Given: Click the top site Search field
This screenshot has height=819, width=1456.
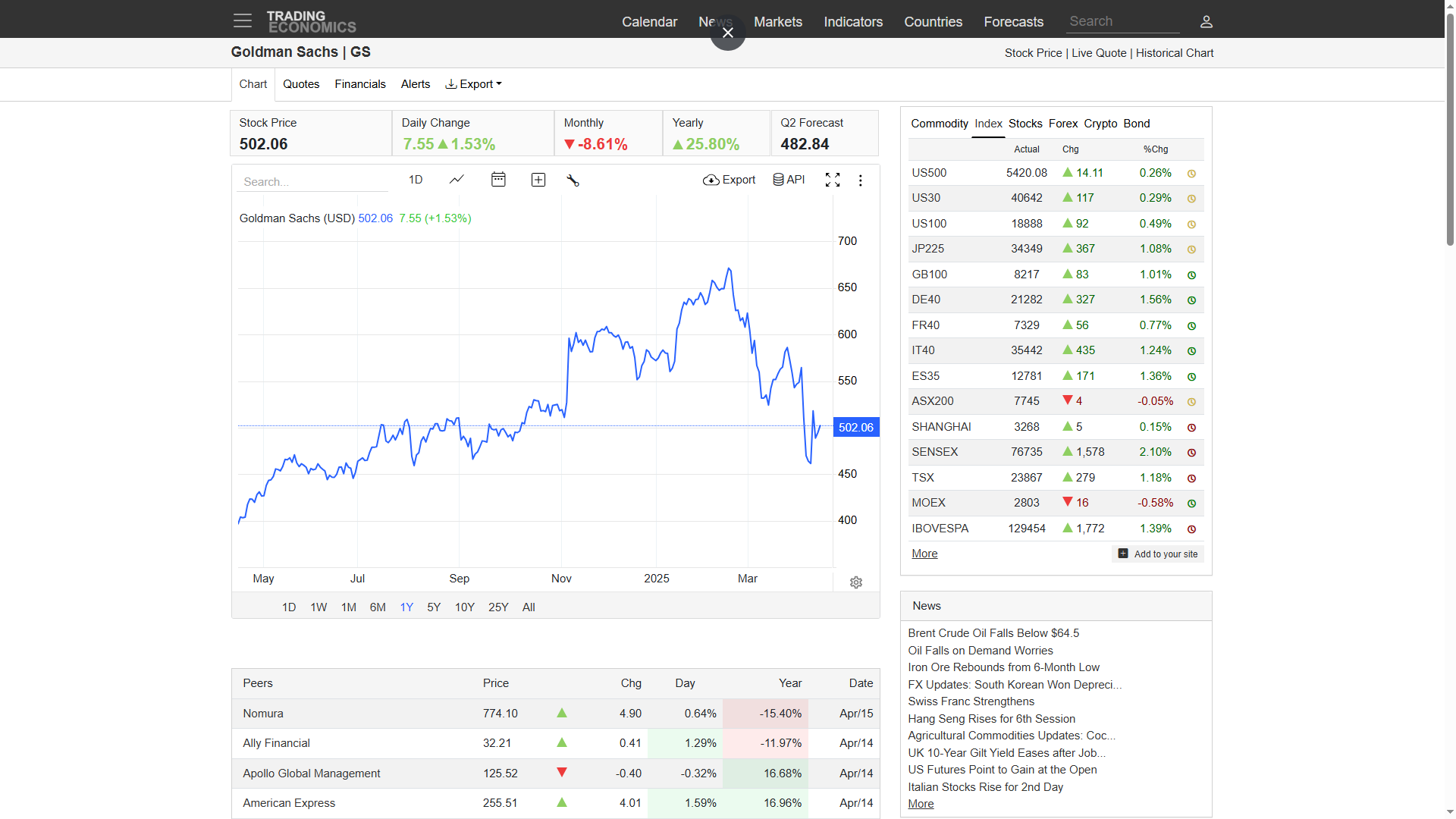Looking at the screenshot, I should click(x=1122, y=22).
